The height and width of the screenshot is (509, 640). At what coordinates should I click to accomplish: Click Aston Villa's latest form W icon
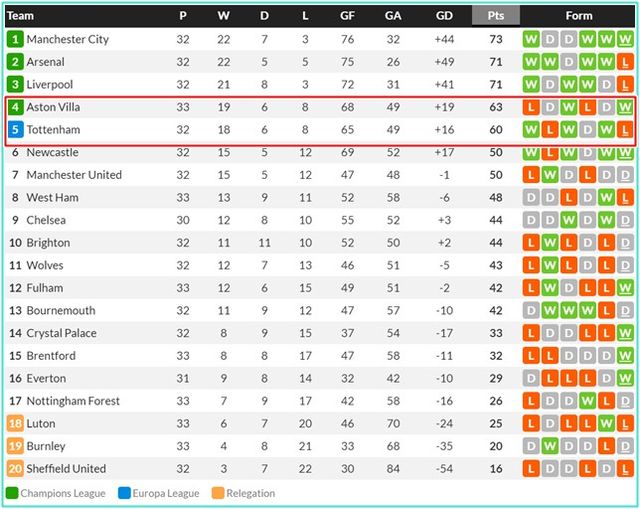625,107
